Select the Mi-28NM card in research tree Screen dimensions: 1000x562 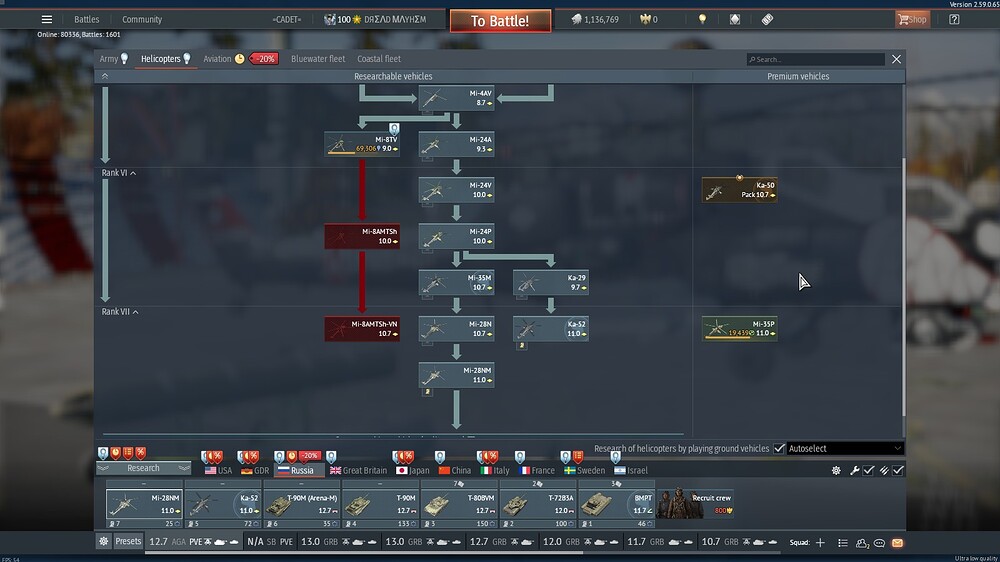coord(456,375)
